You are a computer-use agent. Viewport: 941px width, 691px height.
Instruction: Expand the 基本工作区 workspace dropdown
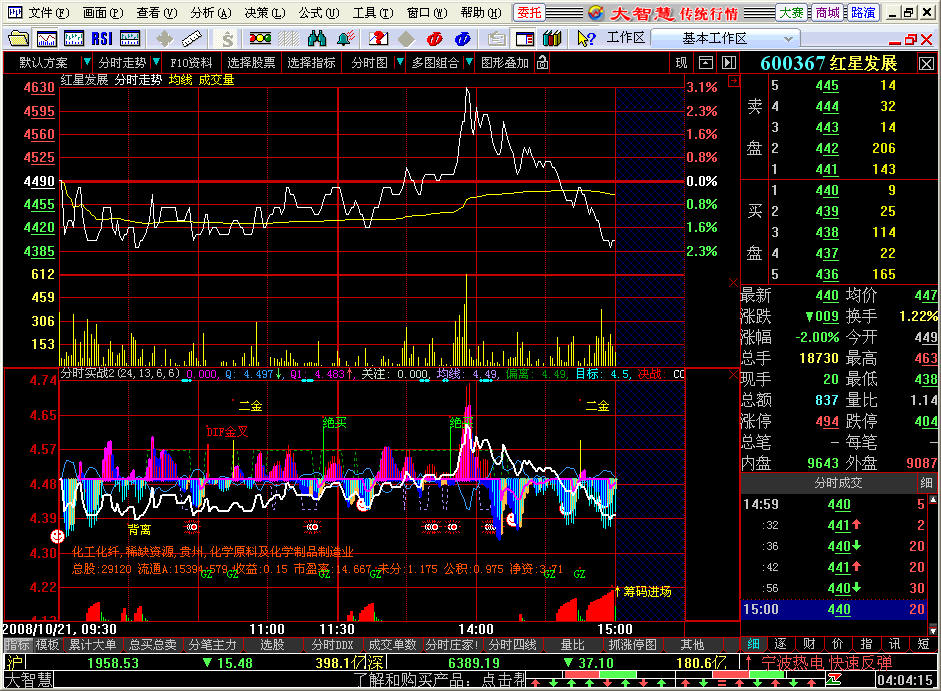788,39
